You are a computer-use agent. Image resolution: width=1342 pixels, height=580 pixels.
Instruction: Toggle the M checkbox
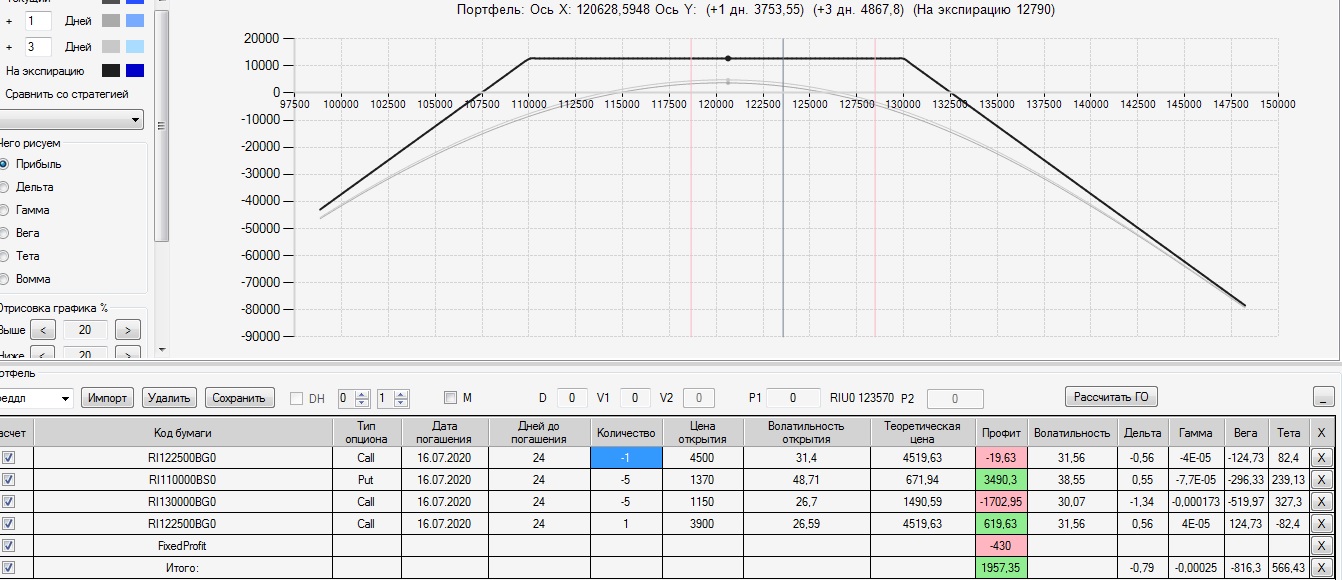click(450, 398)
